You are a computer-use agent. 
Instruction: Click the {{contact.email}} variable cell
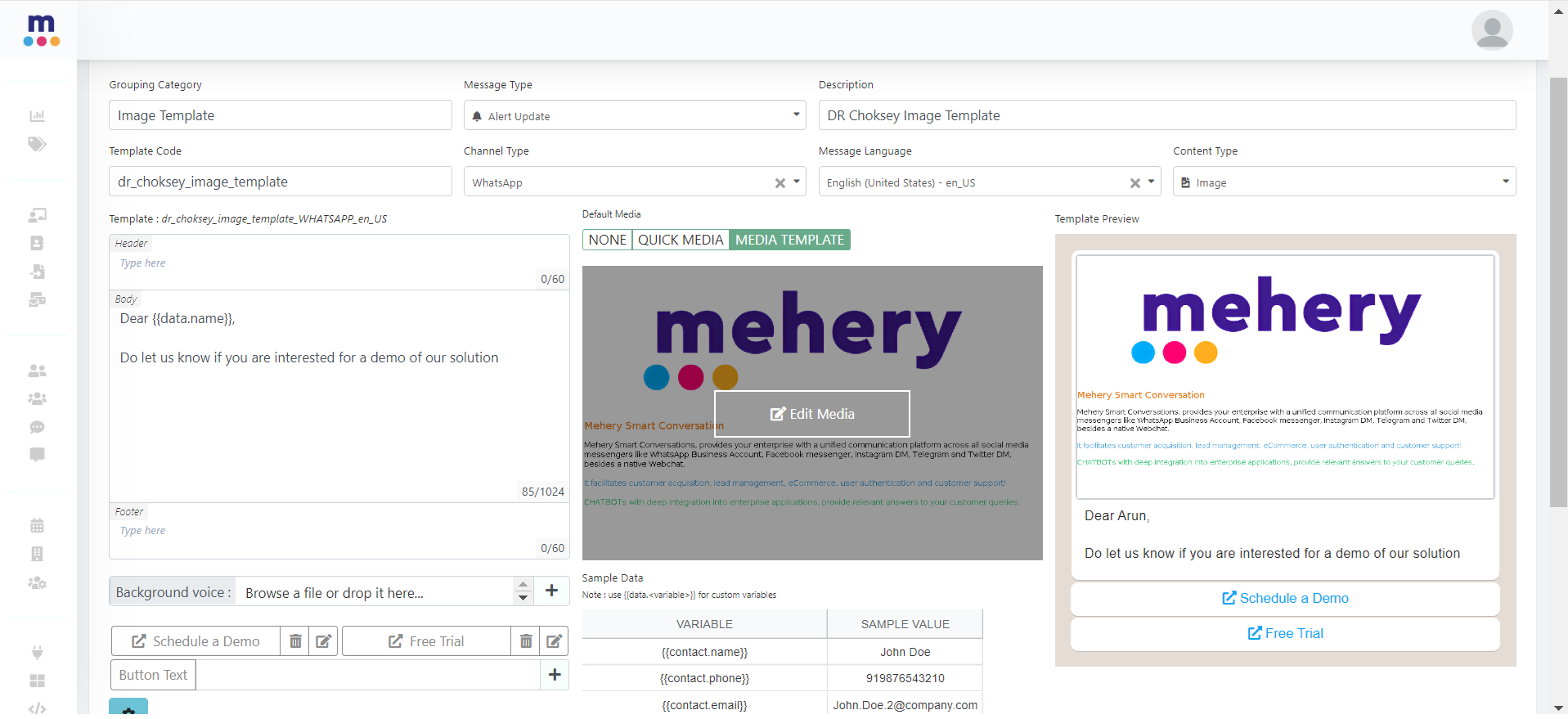pos(704,705)
